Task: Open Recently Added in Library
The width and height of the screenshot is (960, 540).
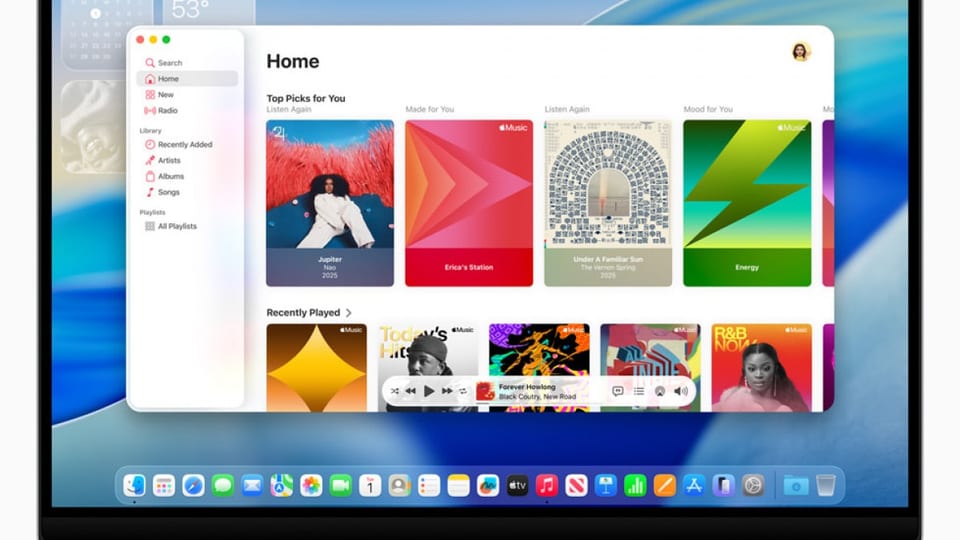Action: pos(187,144)
